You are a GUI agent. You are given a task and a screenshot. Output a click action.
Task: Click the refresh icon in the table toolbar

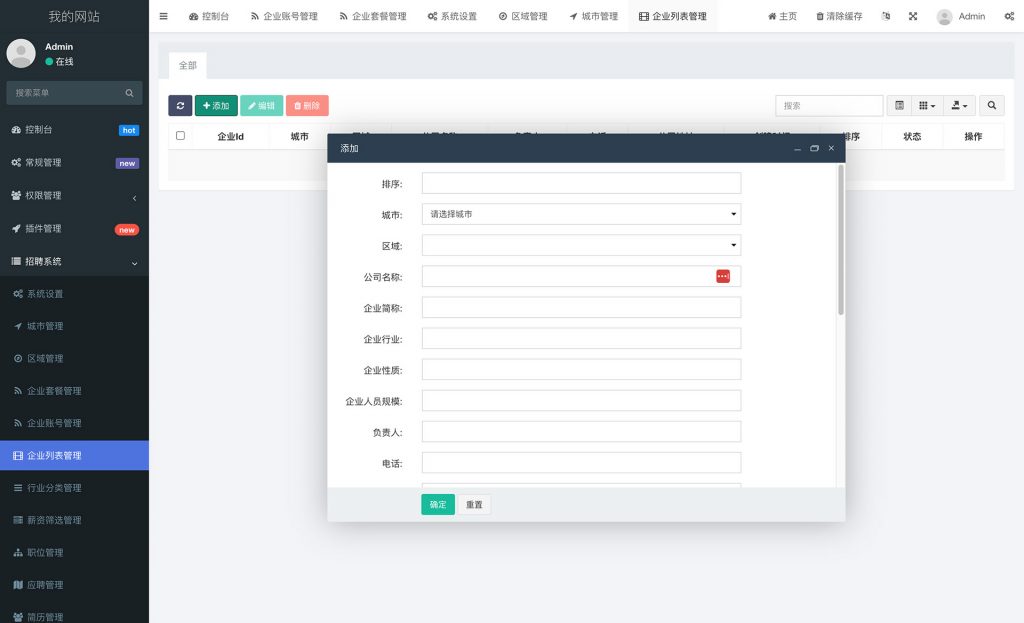[x=180, y=105]
